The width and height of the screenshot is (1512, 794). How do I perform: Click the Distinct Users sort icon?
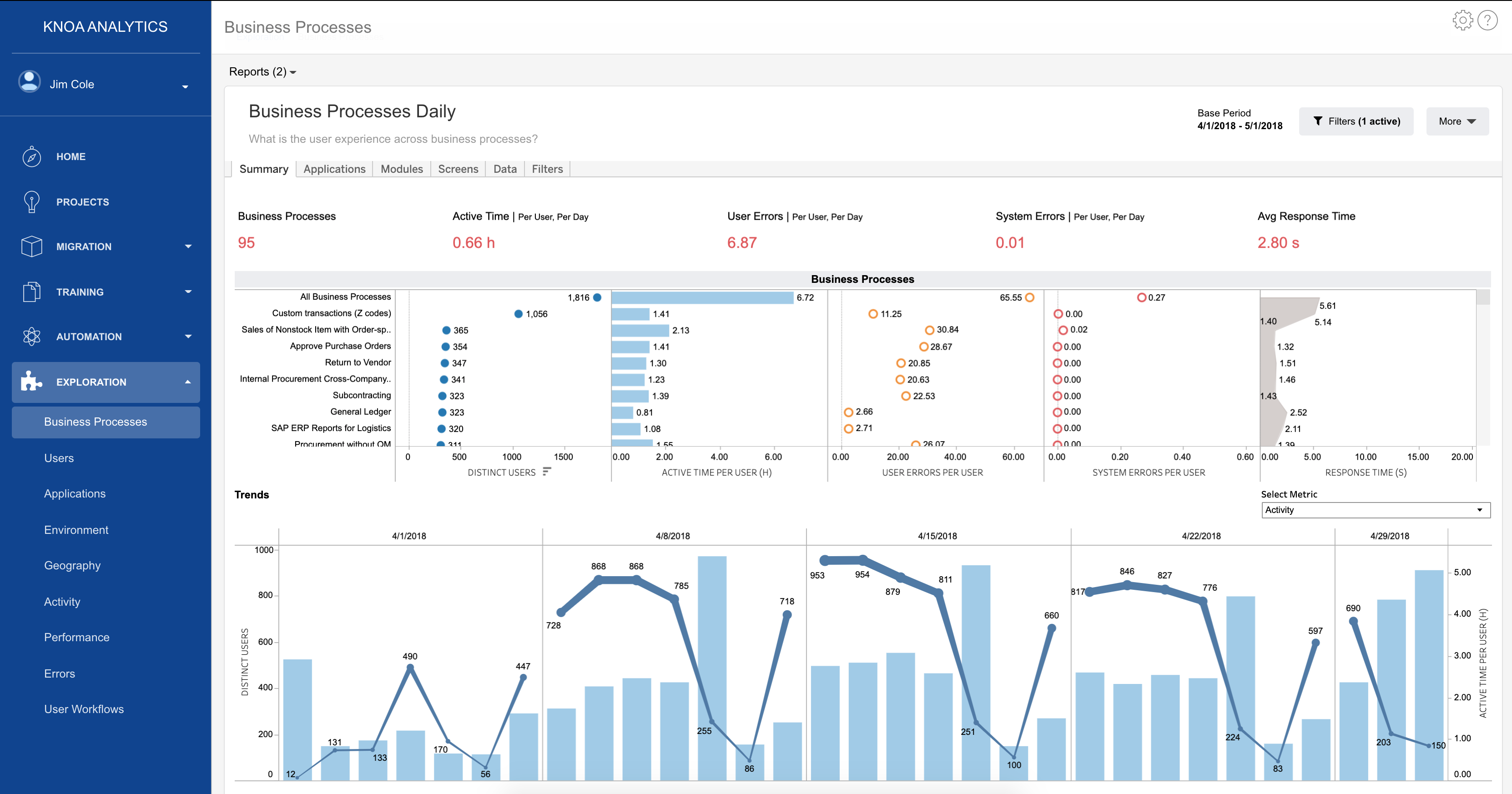click(546, 471)
